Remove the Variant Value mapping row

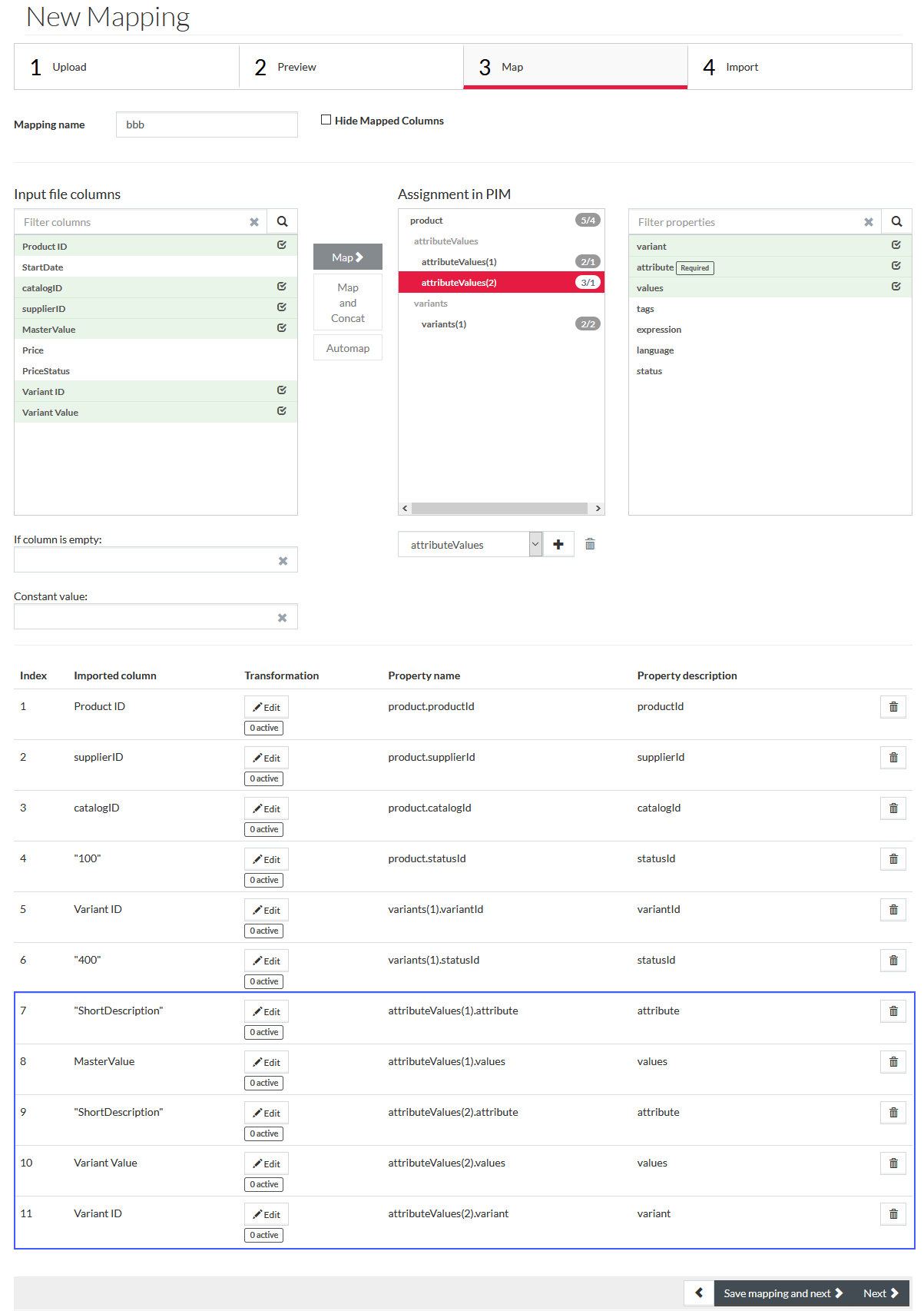point(893,1163)
